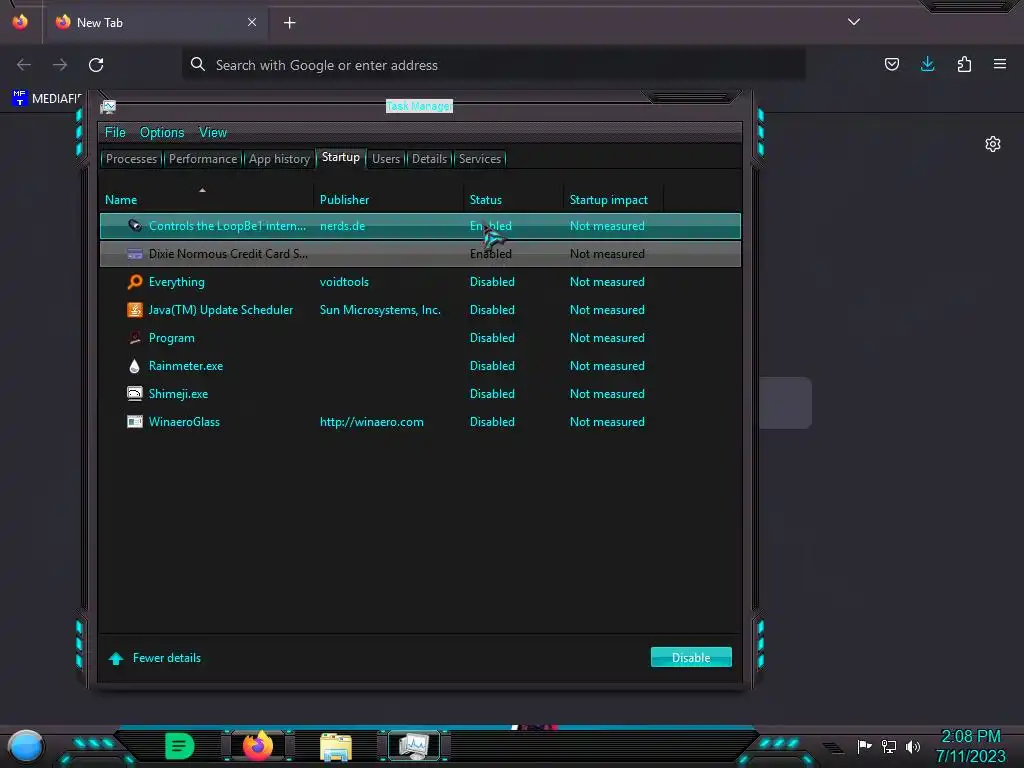
Task: Click the Program entry icon
Action: [135, 338]
